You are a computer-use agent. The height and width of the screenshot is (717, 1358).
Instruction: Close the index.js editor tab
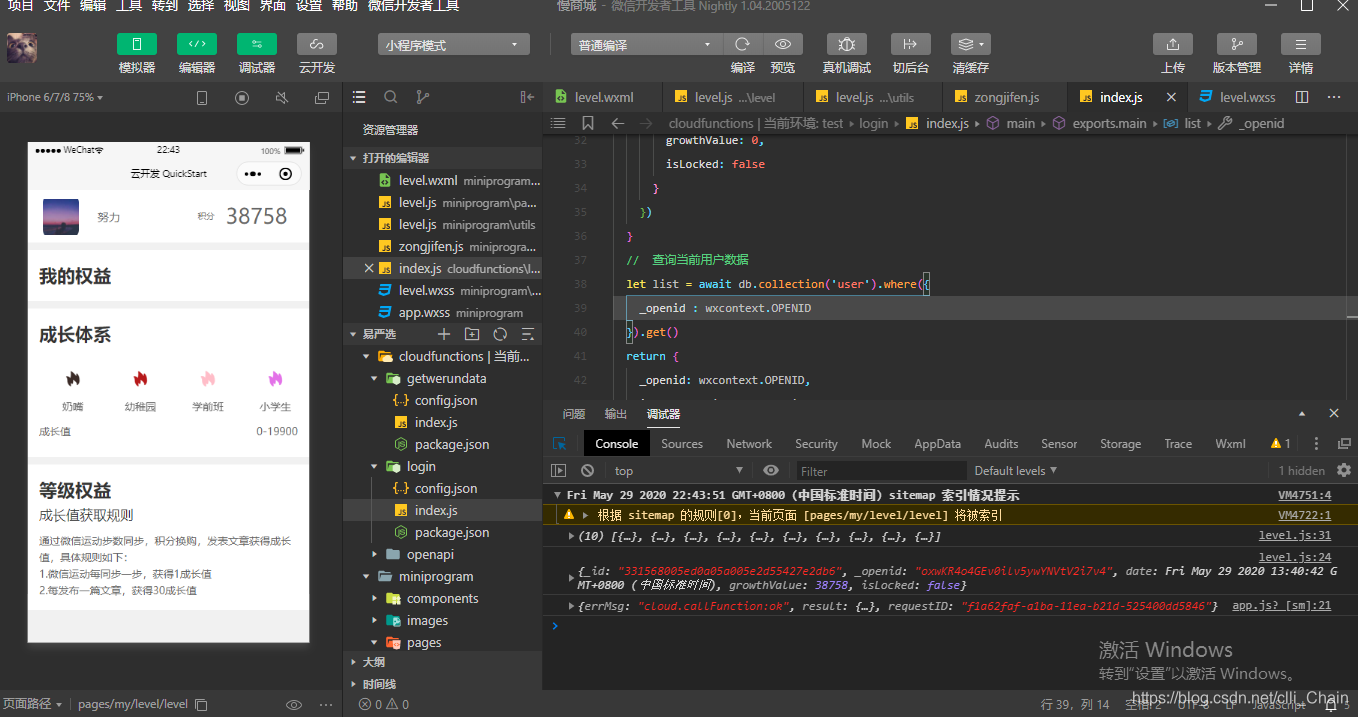(1170, 98)
